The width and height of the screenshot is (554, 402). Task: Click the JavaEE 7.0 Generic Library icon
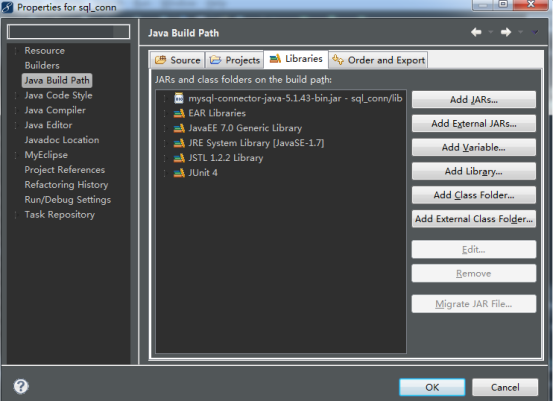point(179,128)
